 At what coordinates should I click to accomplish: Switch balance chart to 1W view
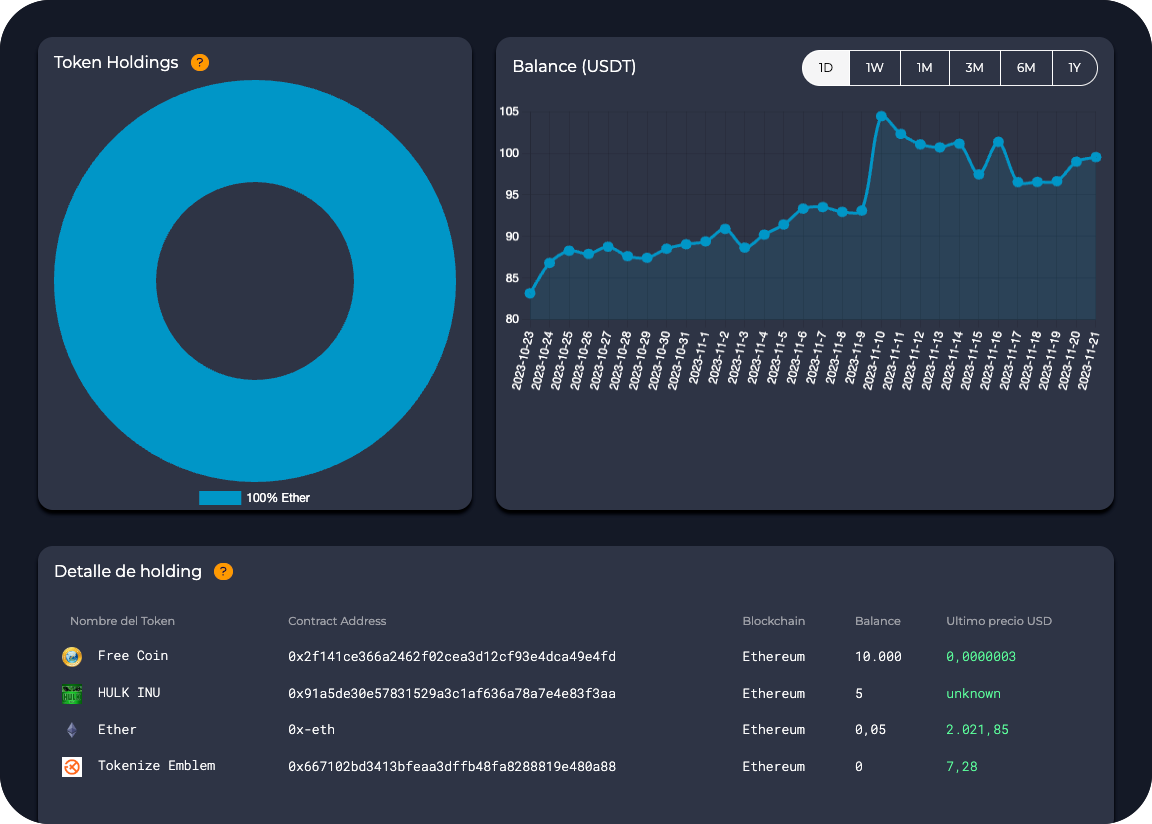click(x=874, y=67)
